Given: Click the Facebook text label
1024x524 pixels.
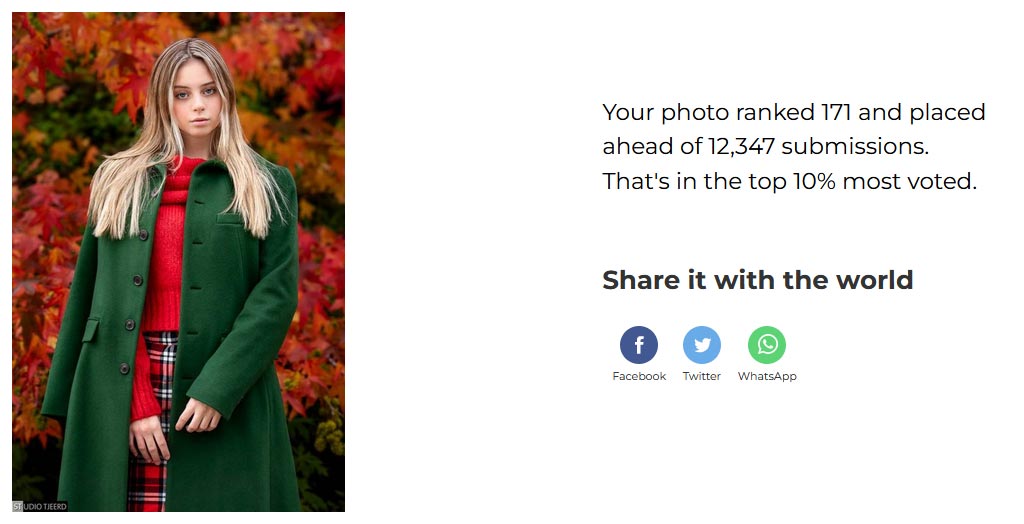Looking at the screenshot, I should coord(639,376).
